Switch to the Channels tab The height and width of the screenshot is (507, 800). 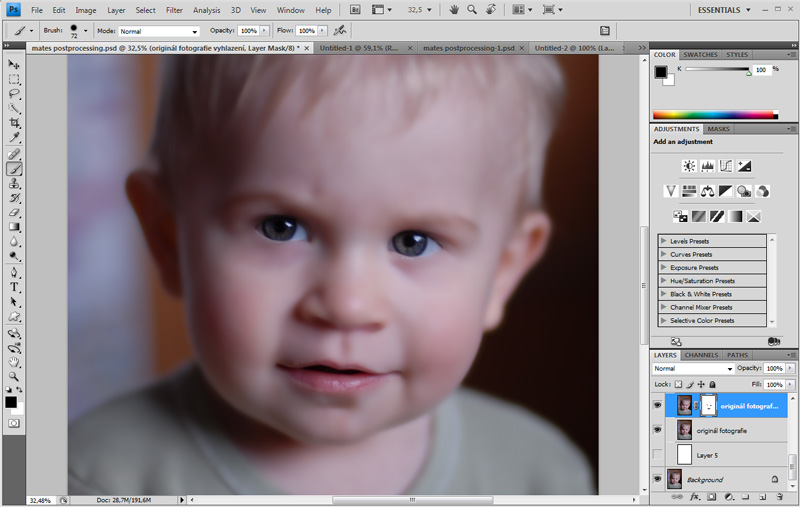point(701,355)
